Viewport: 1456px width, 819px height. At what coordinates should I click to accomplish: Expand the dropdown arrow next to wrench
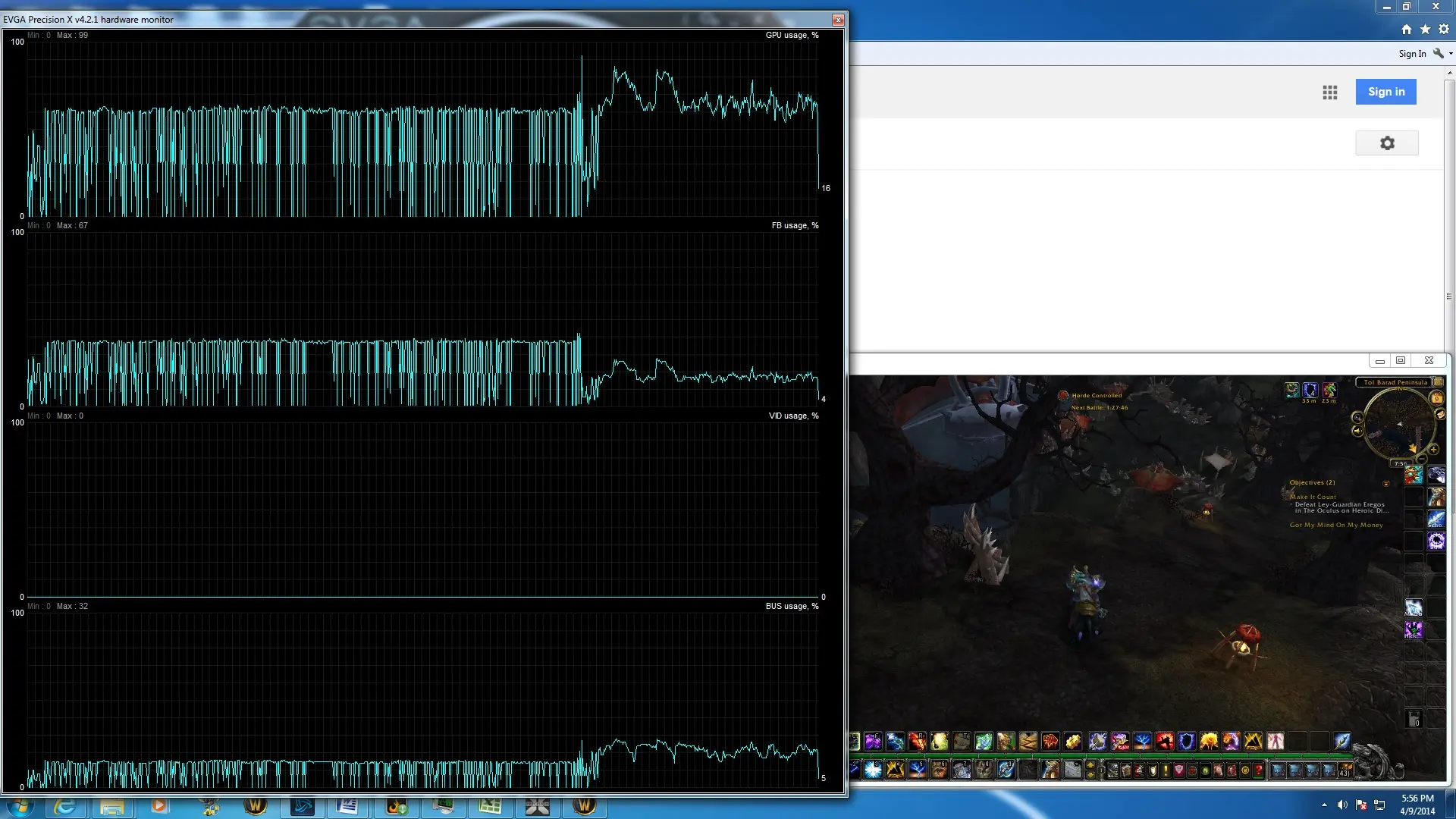1451,54
